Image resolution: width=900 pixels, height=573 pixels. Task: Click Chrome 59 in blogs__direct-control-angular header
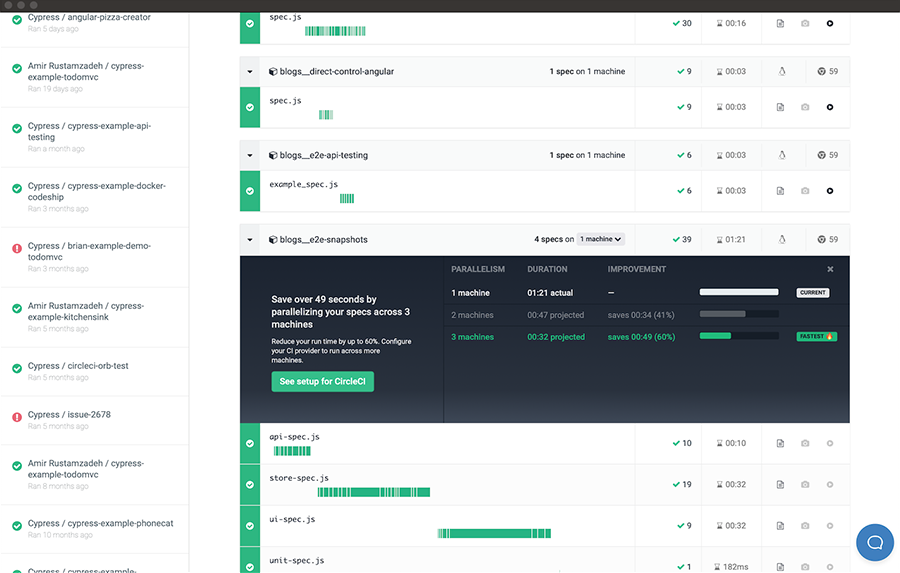(x=828, y=72)
